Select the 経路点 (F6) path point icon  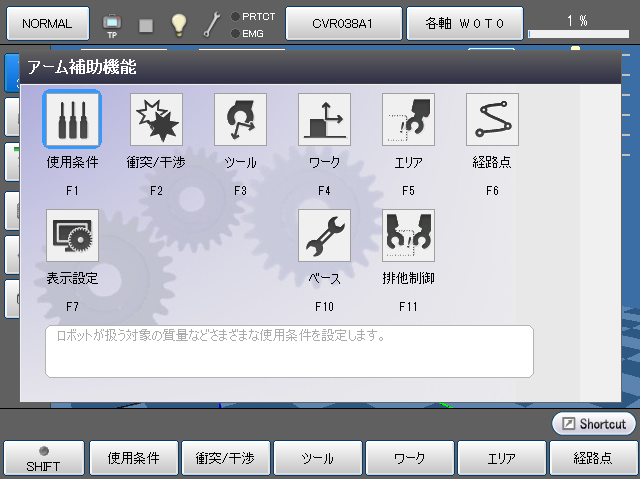click(492, 120)
